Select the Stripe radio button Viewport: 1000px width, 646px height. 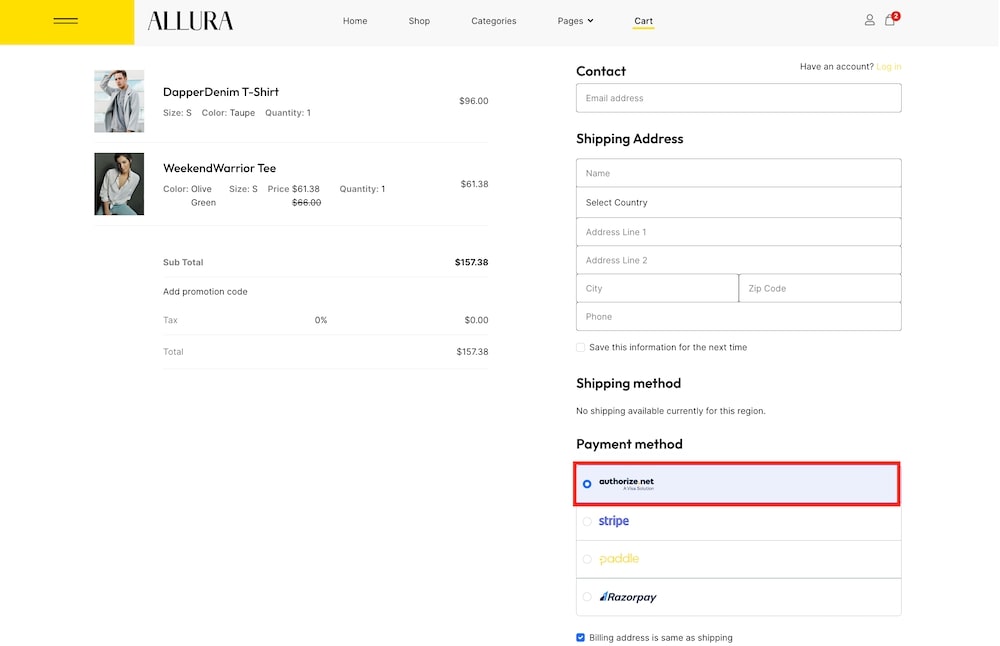coord(587,521)
